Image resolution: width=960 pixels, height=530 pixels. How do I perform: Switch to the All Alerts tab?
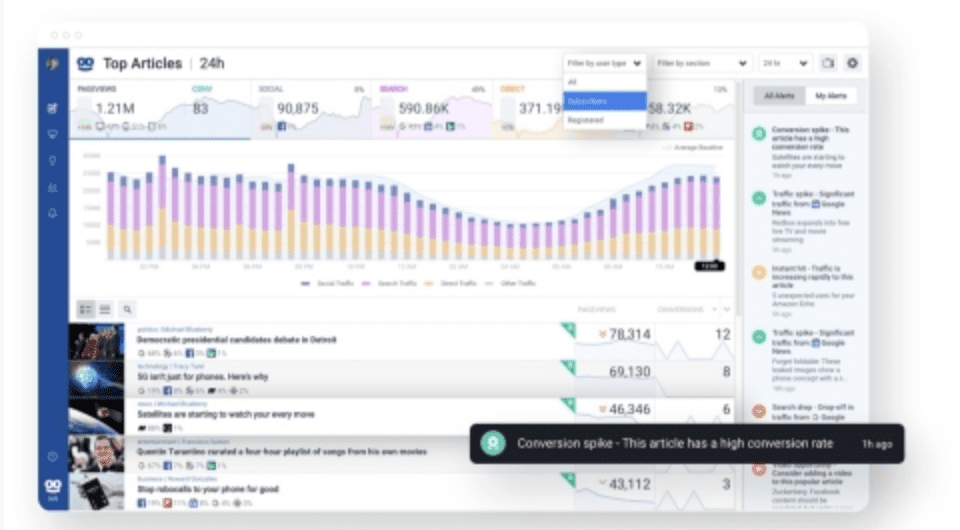(779, 96)
